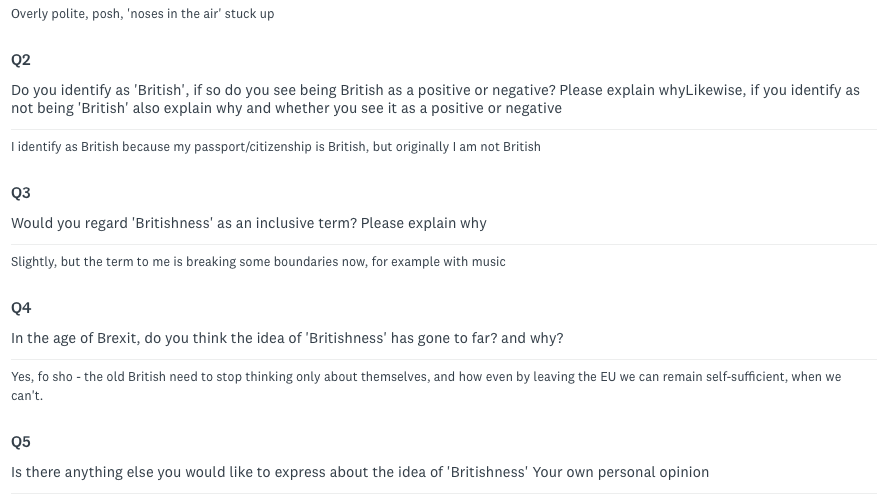Click the word 'music' in Q3 answer
Screen dimensions: 890x500
tap(488, 262)
